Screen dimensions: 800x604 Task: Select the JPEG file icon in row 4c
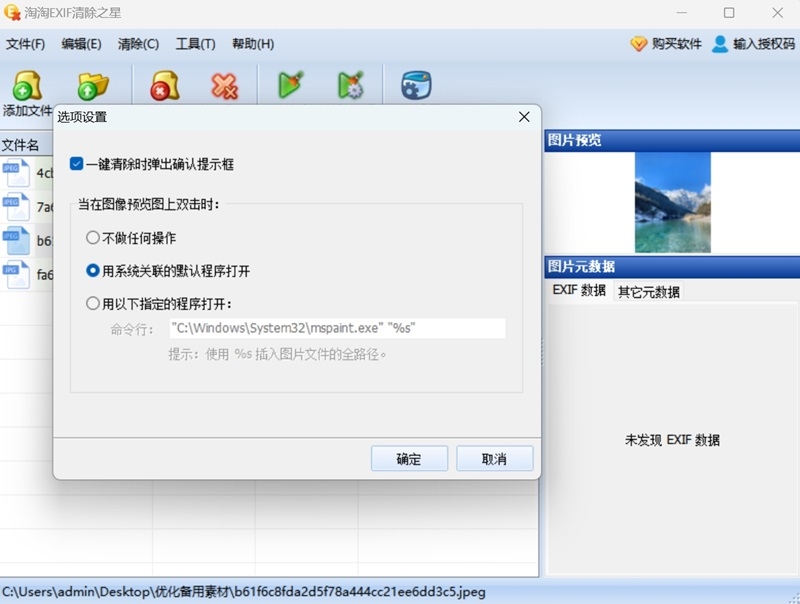pyautogui.click(x=16, y=173)
